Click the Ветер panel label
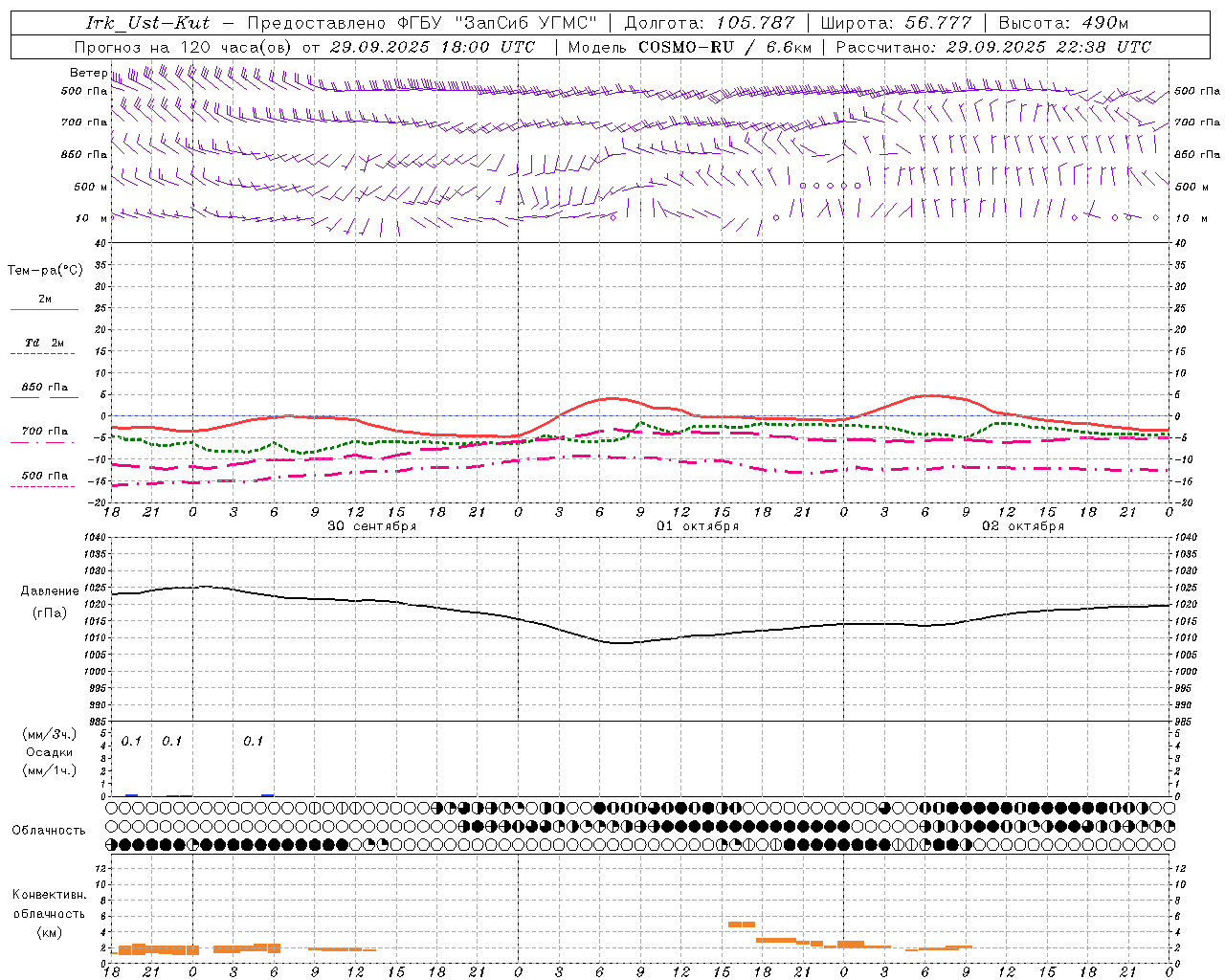1225x980 pixels. (88, 73)
